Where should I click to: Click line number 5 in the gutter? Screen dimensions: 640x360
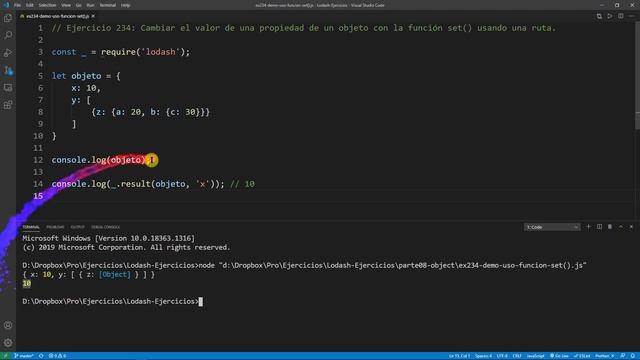pos(40,76)
